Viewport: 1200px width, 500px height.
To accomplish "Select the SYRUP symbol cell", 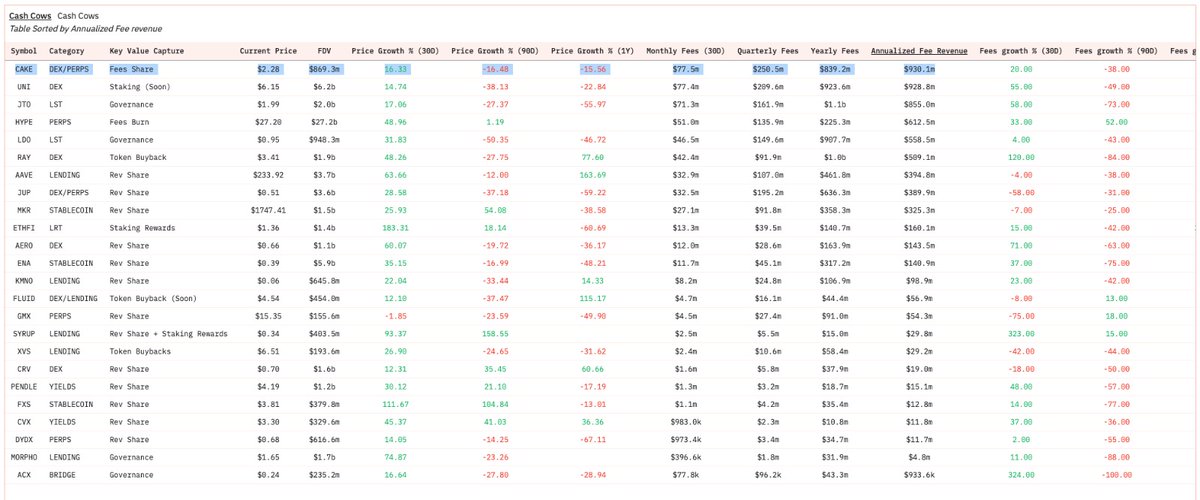I will tap(25, 333).
